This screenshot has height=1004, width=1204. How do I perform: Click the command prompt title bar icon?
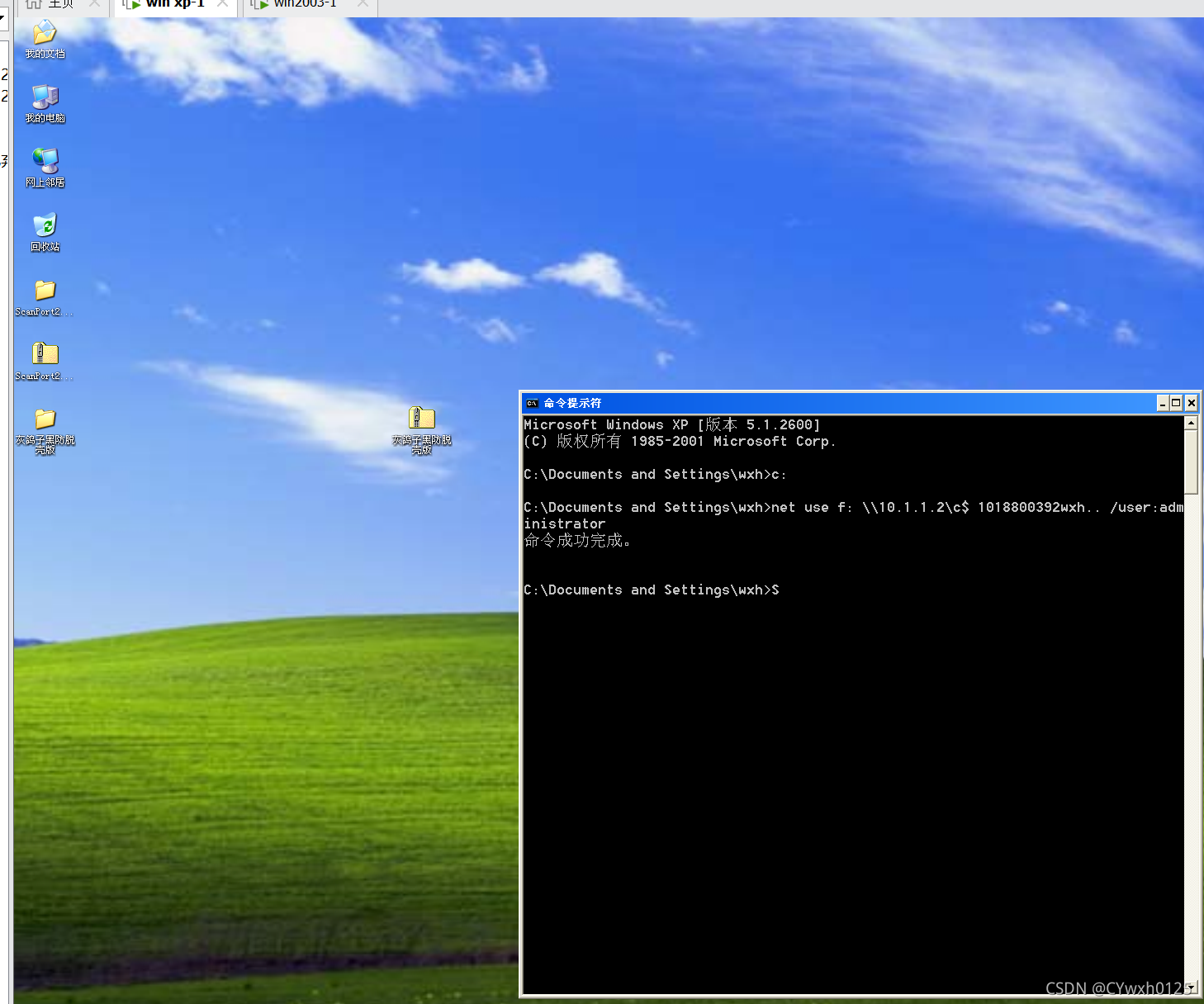pos(533,403)
